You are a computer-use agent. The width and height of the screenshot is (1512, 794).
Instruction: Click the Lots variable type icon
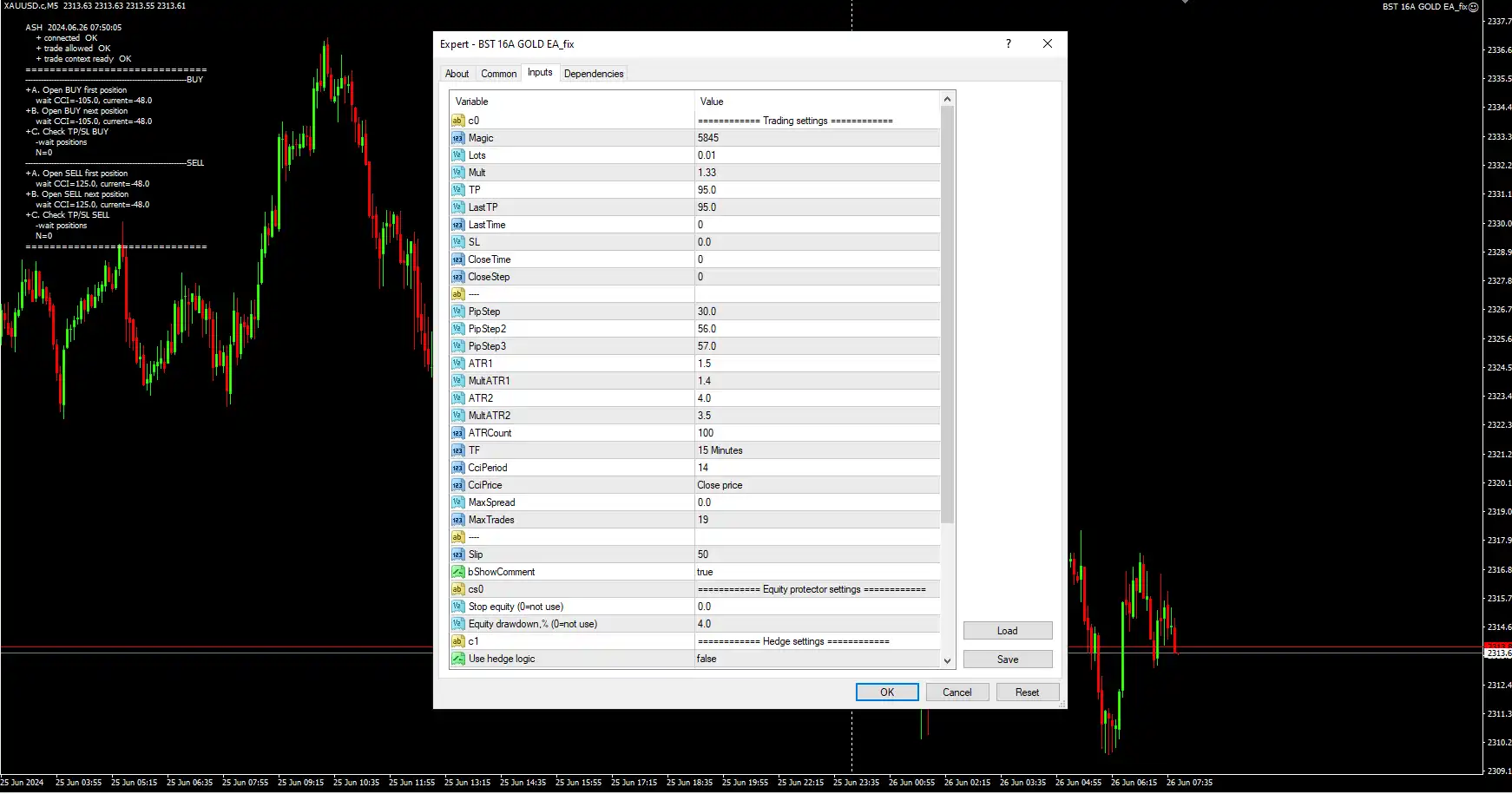click(x=457, y=155)
